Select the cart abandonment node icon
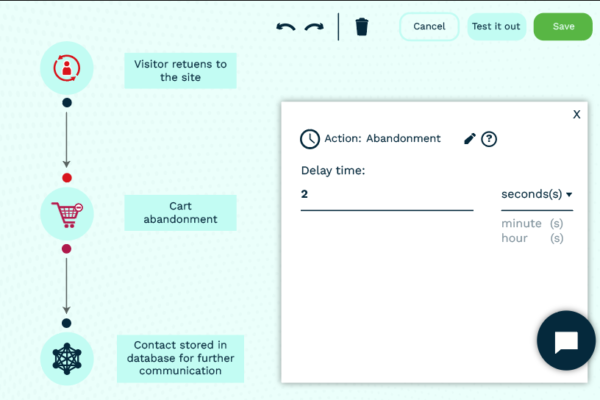The height and width of the screenshot is (400, 600). [x=67, y=214]
